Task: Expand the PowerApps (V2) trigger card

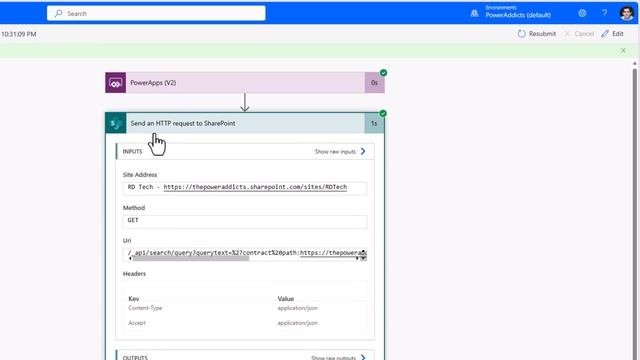Action: coord(245,83)
